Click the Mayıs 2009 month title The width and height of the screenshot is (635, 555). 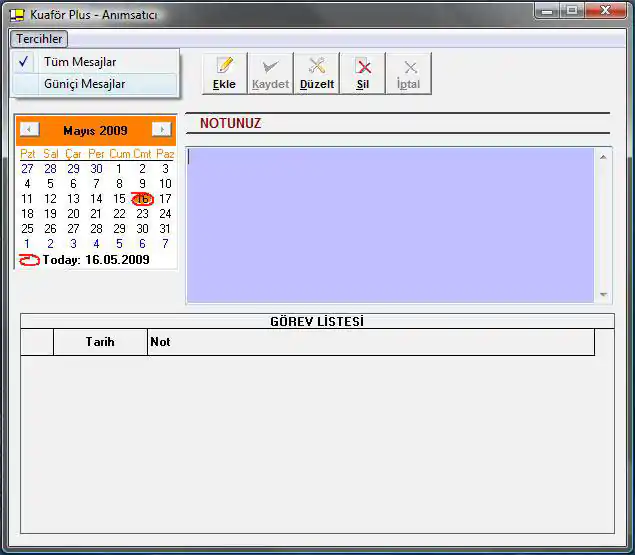tap(95, 131)
